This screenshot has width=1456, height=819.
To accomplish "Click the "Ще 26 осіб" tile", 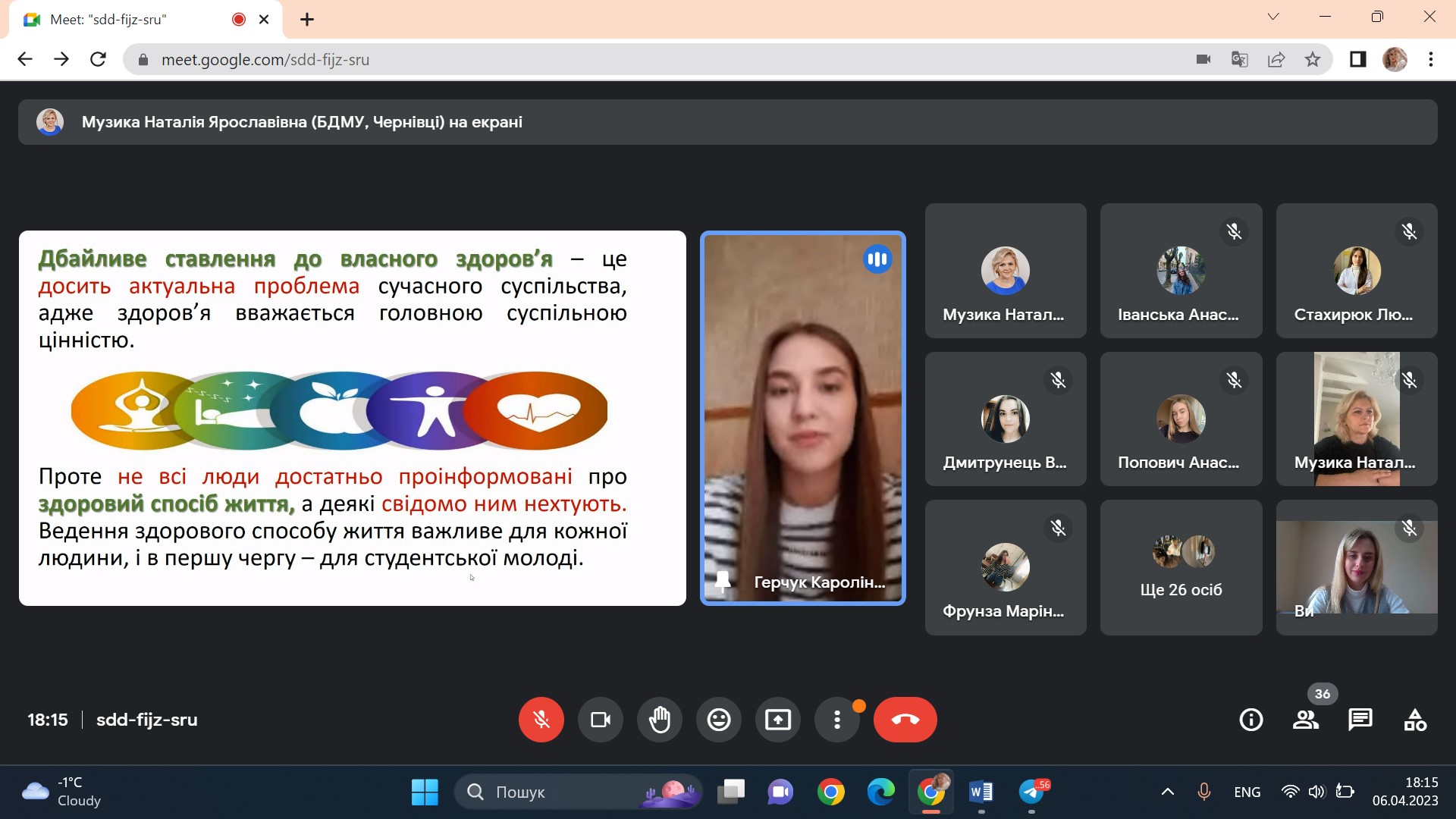I will point(1181,567).
